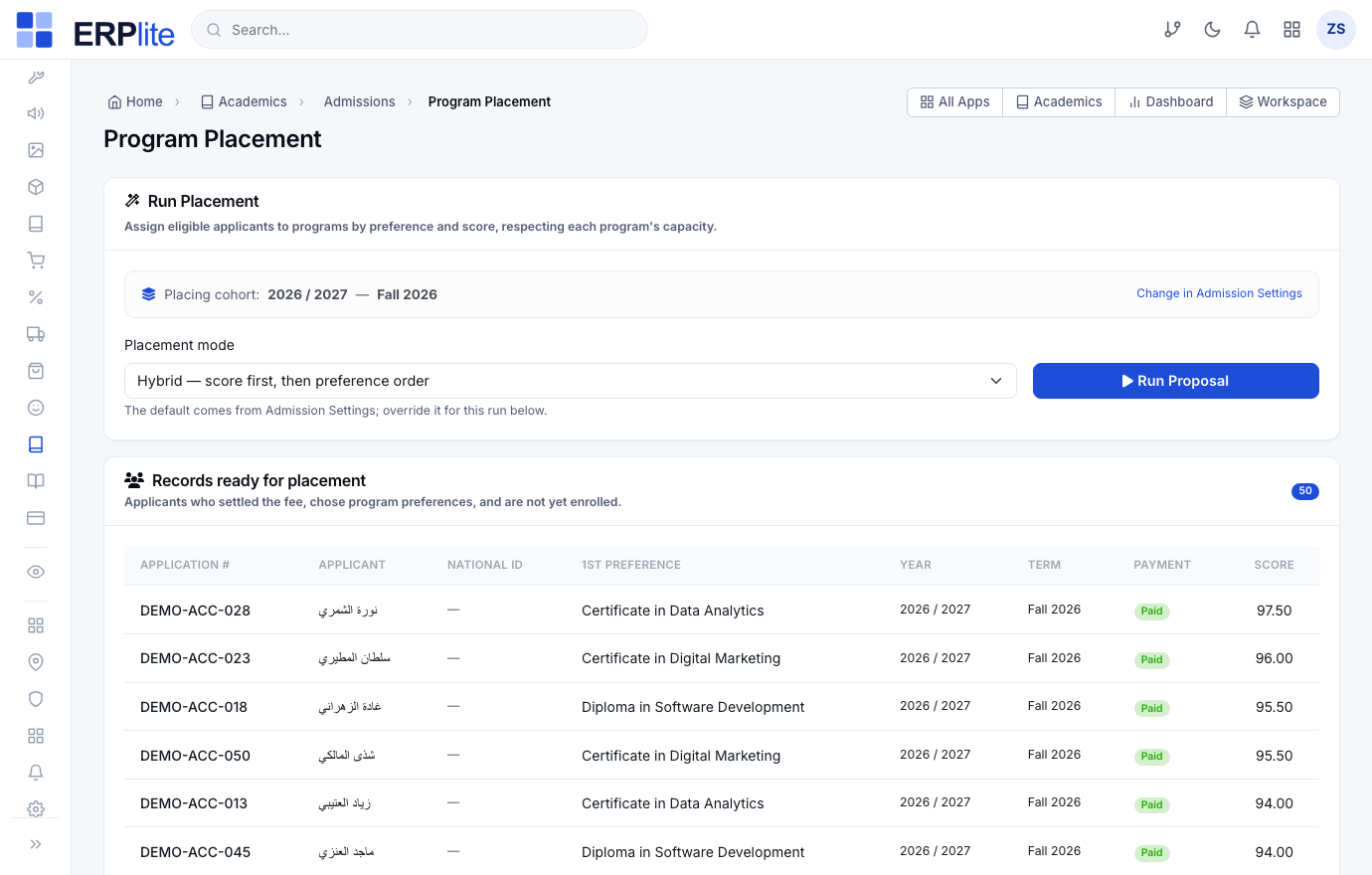Open the settings gear sidebar icon

pyautogui.click(x=36, y=808)
